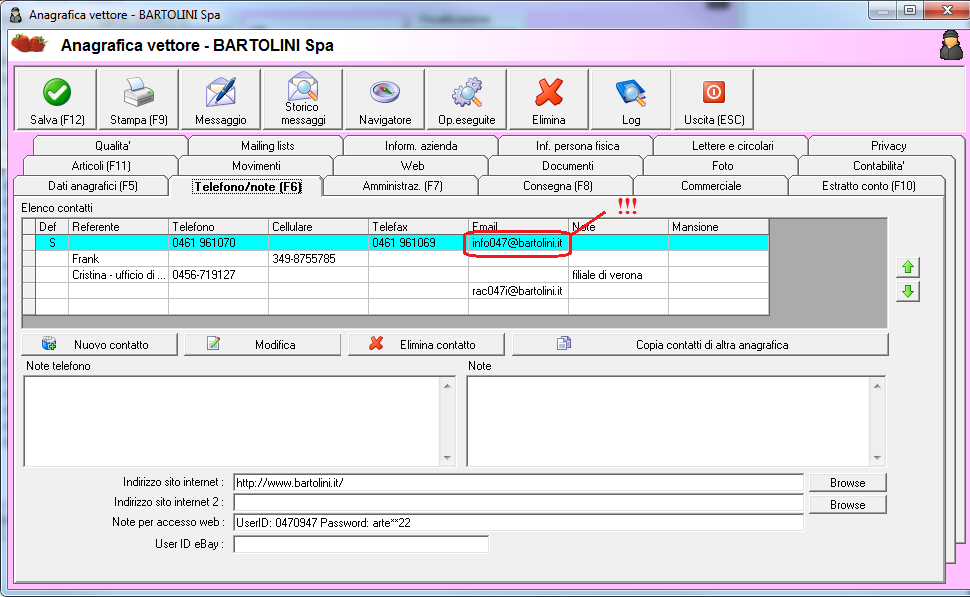The image size is (970, 597).
Task: Move contact up with green up arrow
Action: (908, 267)
